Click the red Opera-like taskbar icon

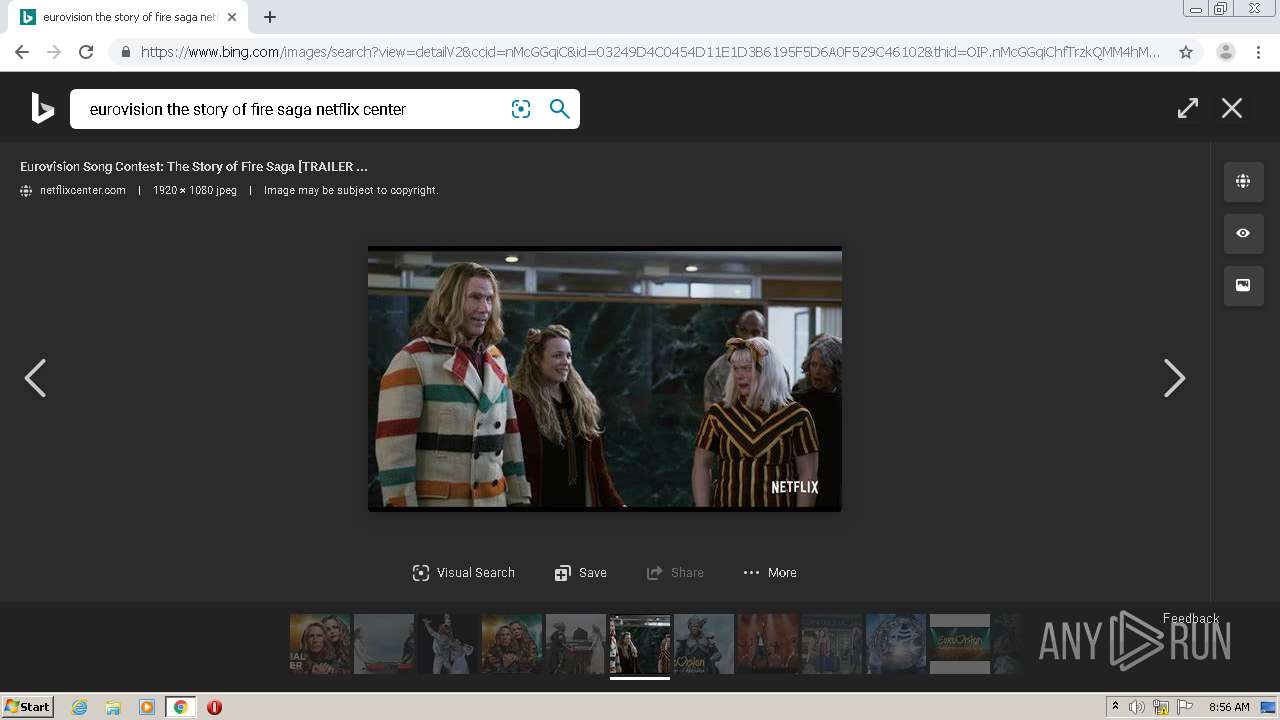coord(214,707)
